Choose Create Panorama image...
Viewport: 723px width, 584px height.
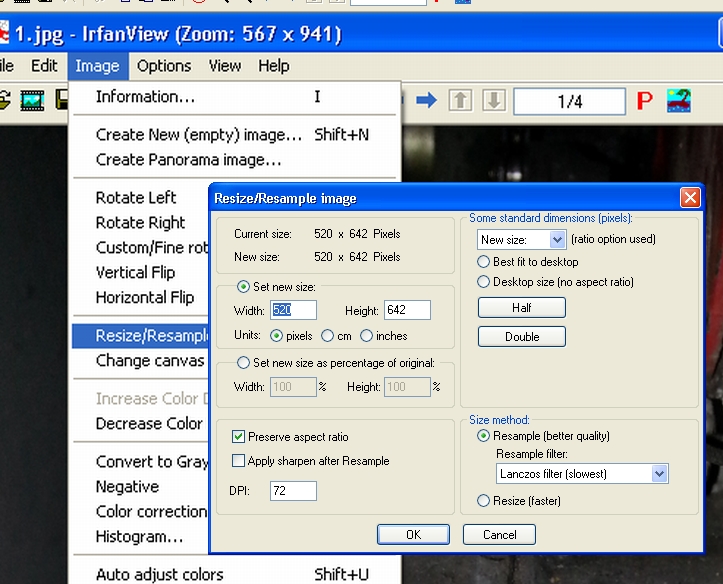(234, 160)
